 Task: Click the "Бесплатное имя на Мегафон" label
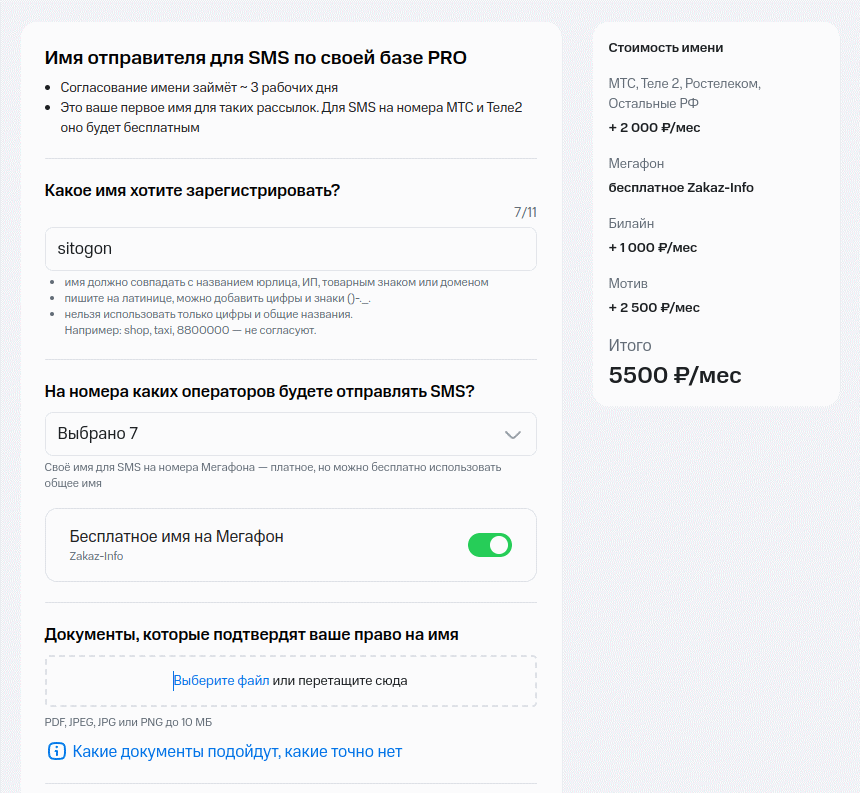pos(176,536)
